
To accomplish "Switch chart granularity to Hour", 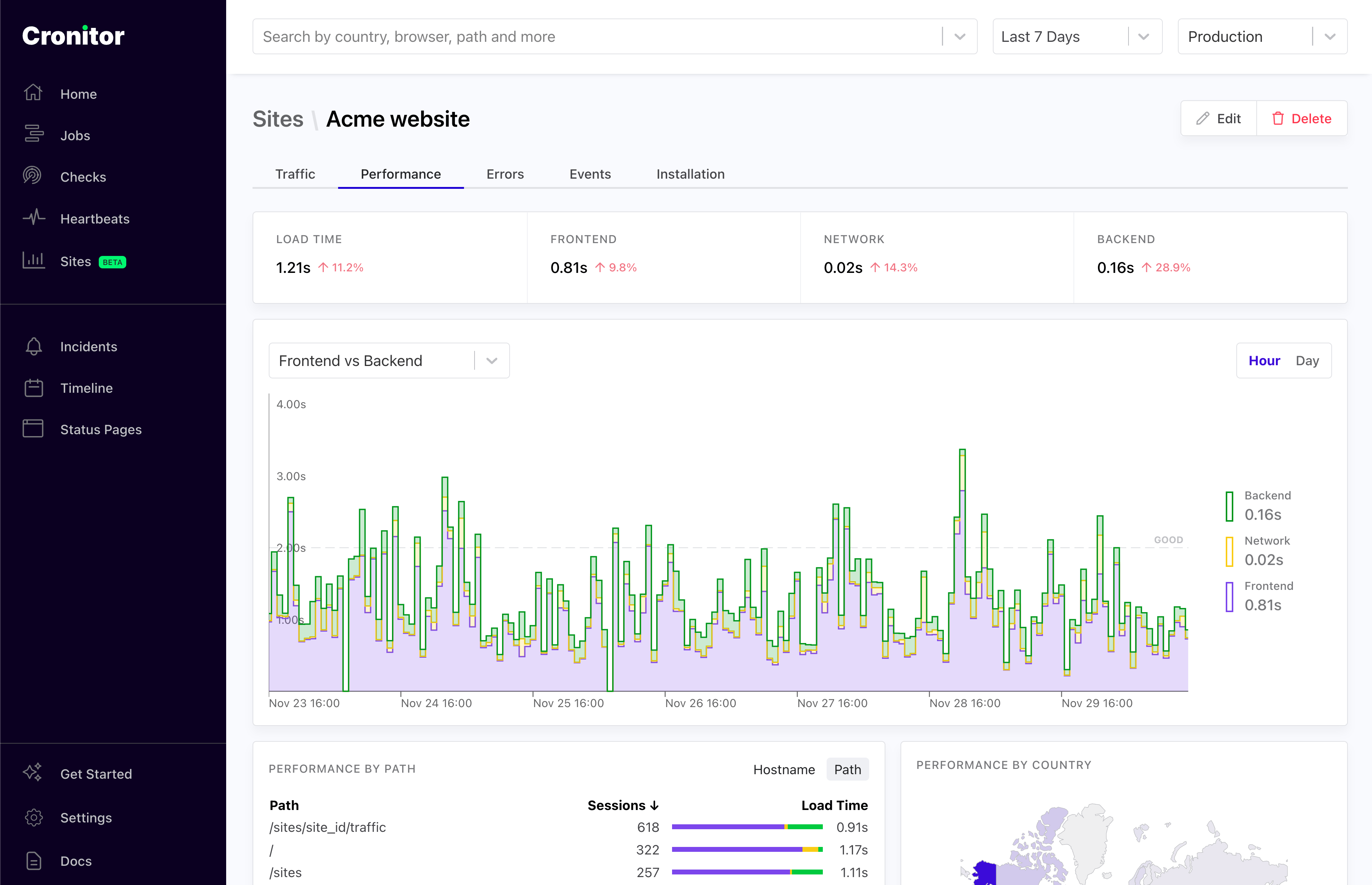I will point(1264,360).
